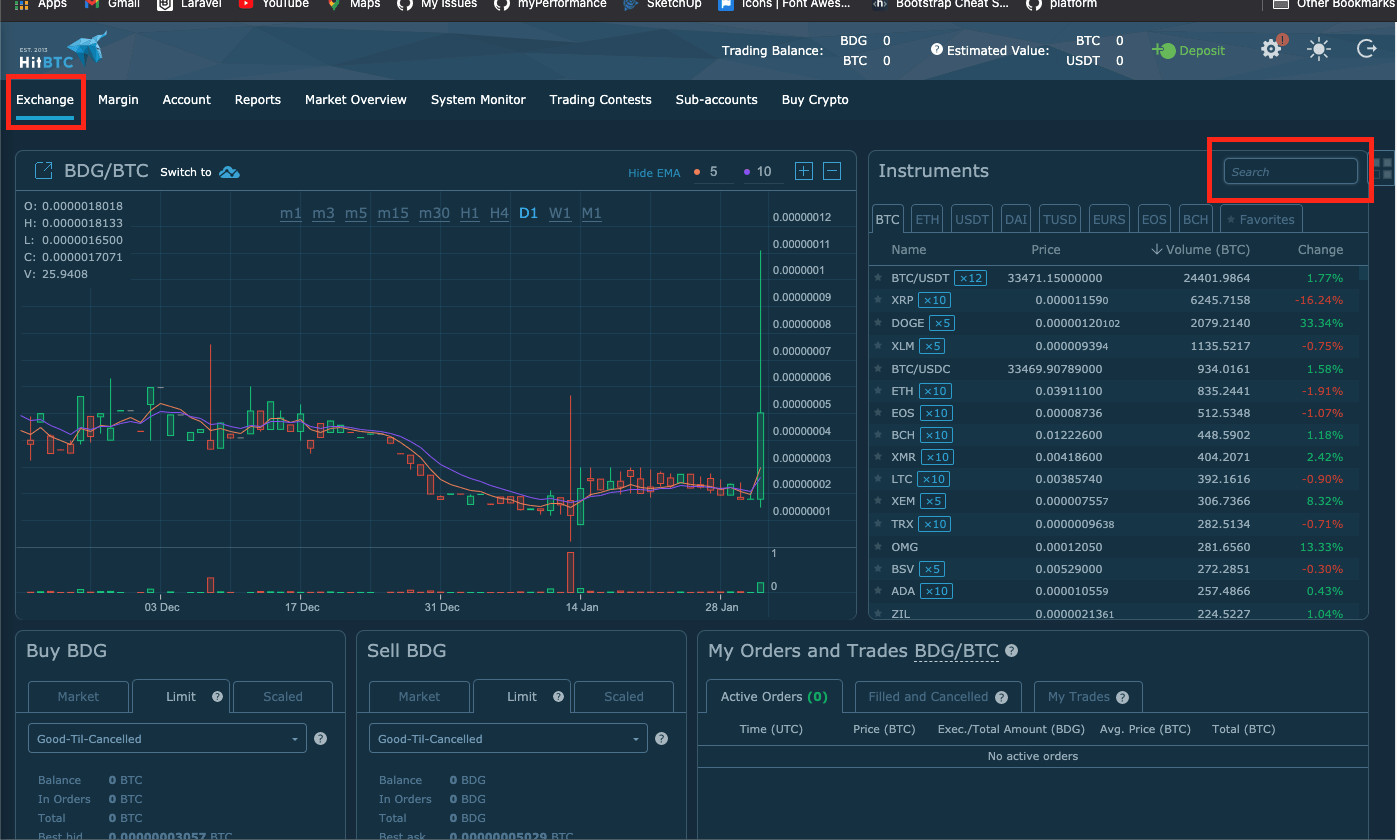The image size is (1397, 840).
Task: Open Filled and Cancelled orders tab
Action: 939,697
